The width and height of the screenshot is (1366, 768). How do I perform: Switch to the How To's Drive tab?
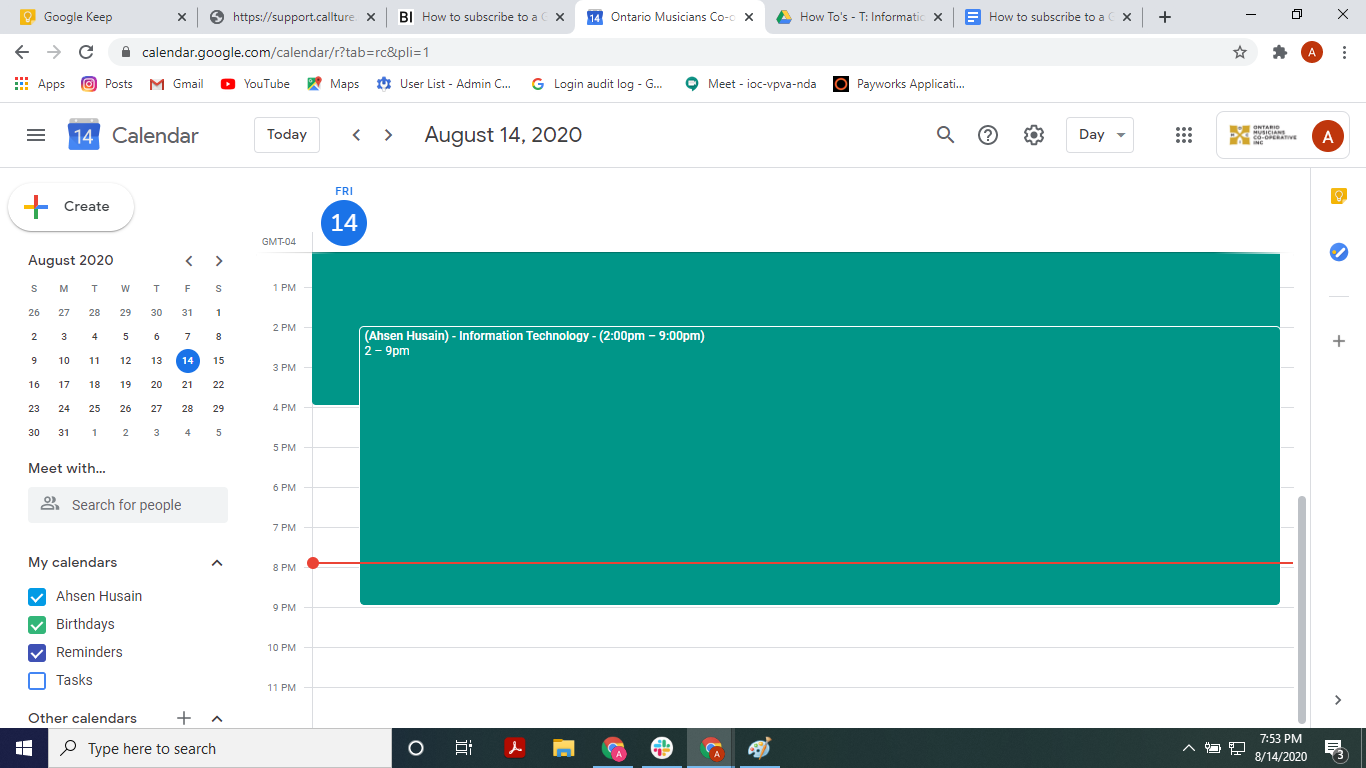[x=859, y=17]
